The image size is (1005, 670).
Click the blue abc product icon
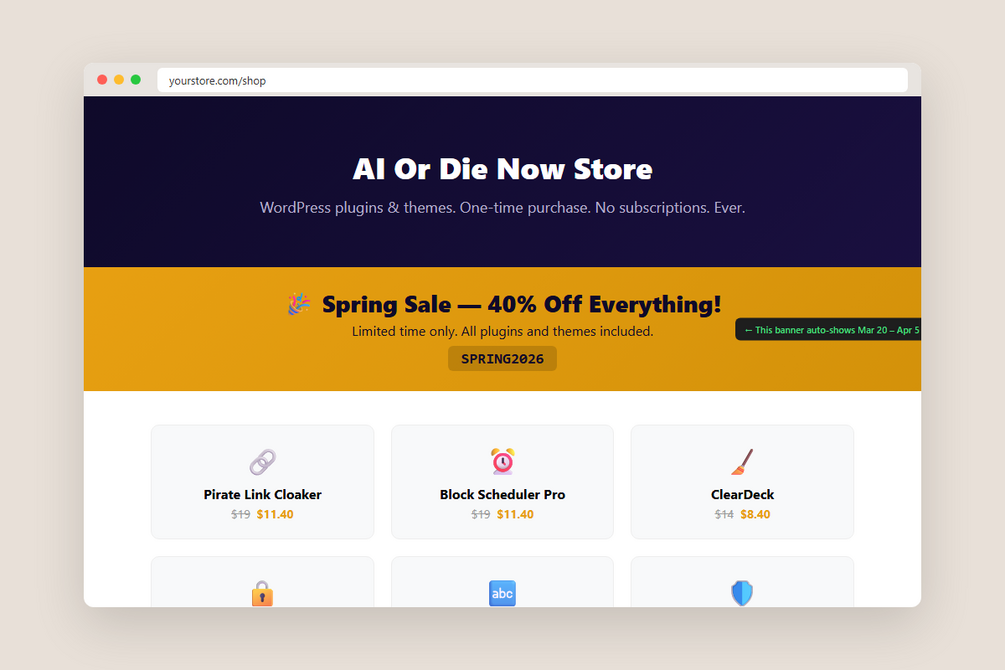pos(502,594)
